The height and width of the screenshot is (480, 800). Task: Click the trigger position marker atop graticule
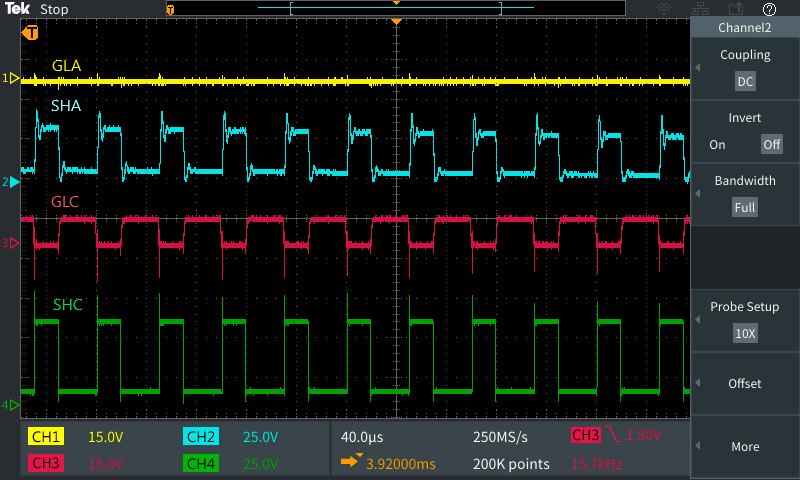396,22
